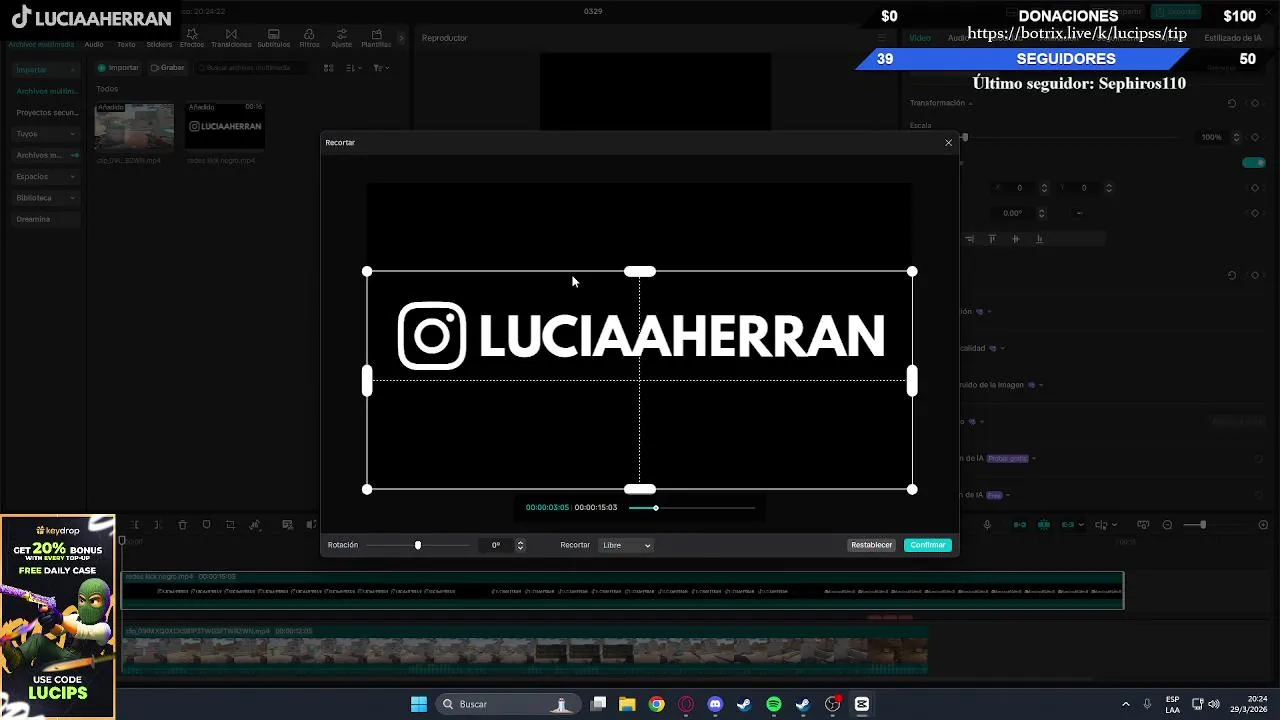
Task: Open the Transiciones tab icon
Action: 231,39
